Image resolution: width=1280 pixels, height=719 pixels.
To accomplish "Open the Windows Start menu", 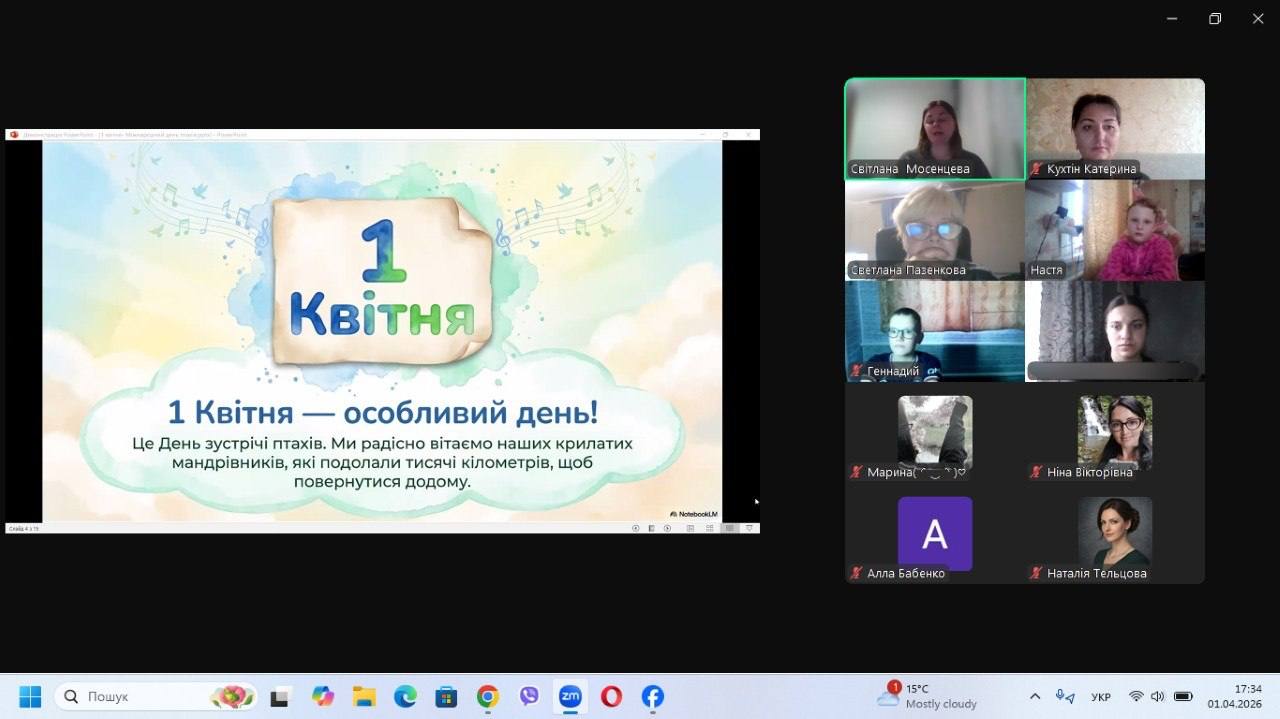I will coord(30,696).
